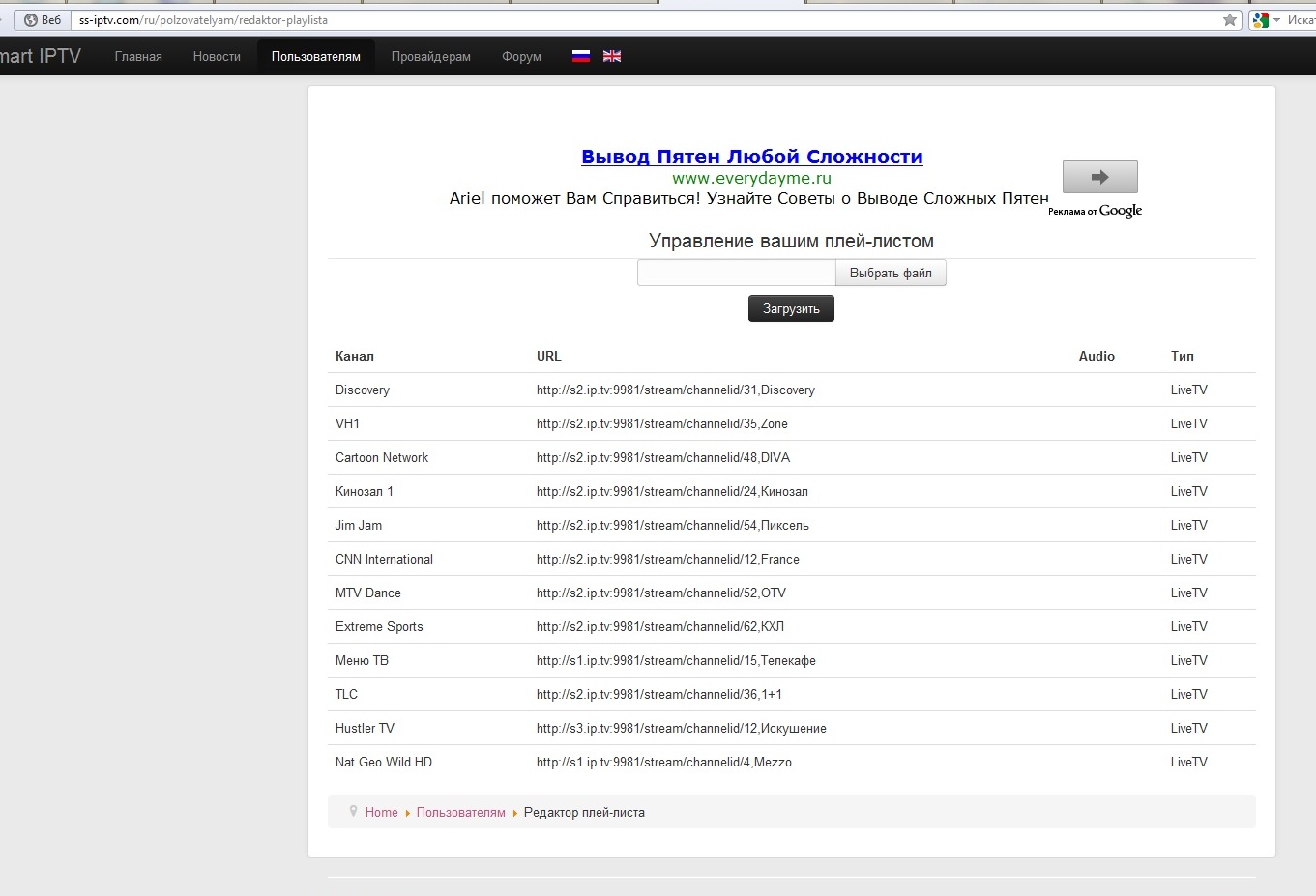Click the Веб site-info globe icon
1316x896 pixels.
click(x=30, y=20)
